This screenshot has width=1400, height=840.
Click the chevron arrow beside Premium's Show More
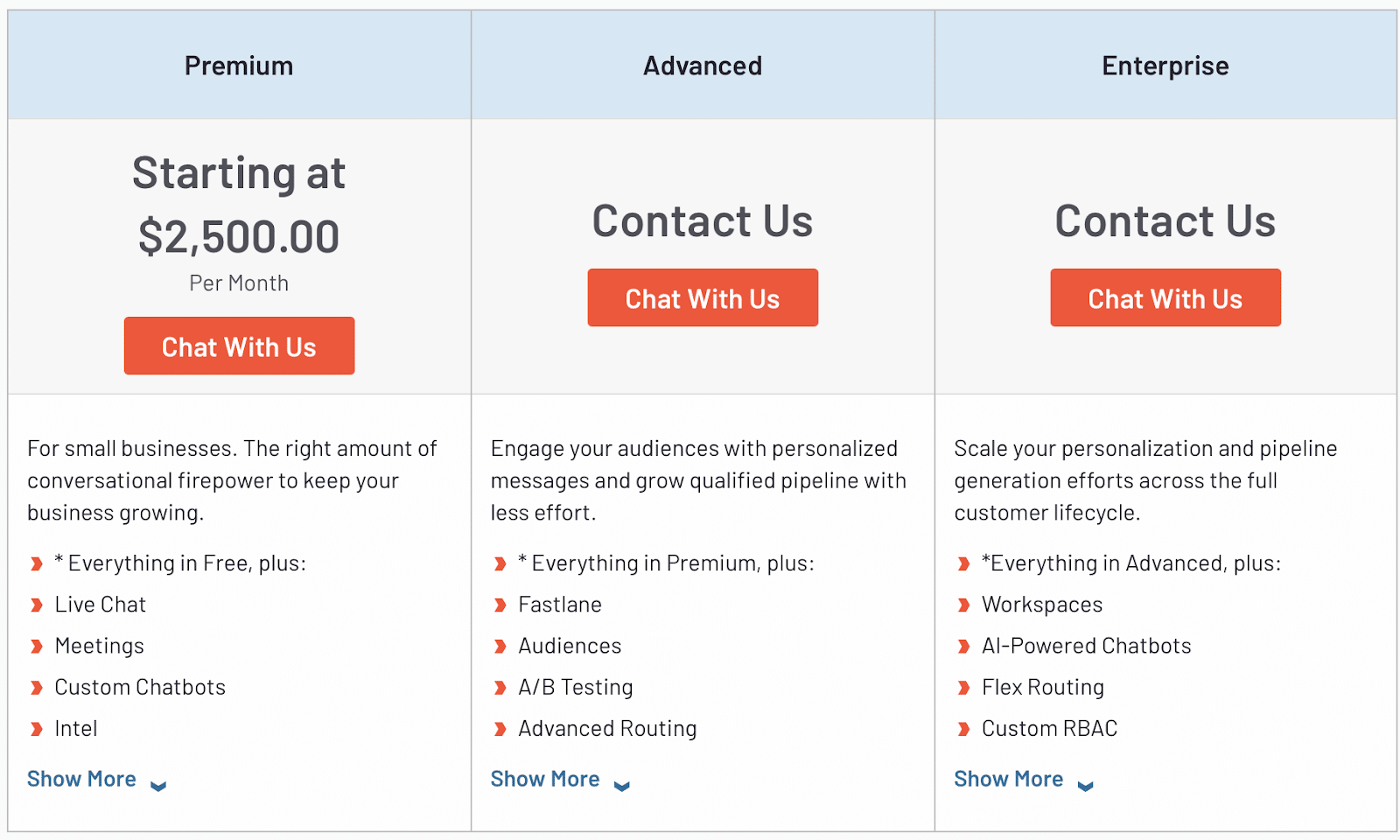[x=158, y=786]
